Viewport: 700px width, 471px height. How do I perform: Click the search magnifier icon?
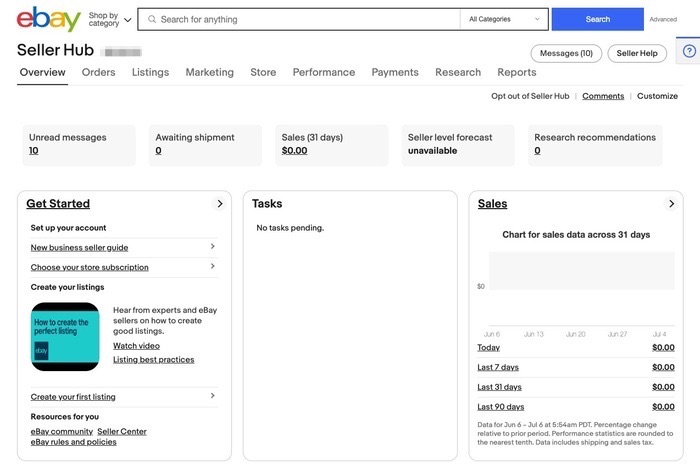pyautogui.click(x=151, y=19)
